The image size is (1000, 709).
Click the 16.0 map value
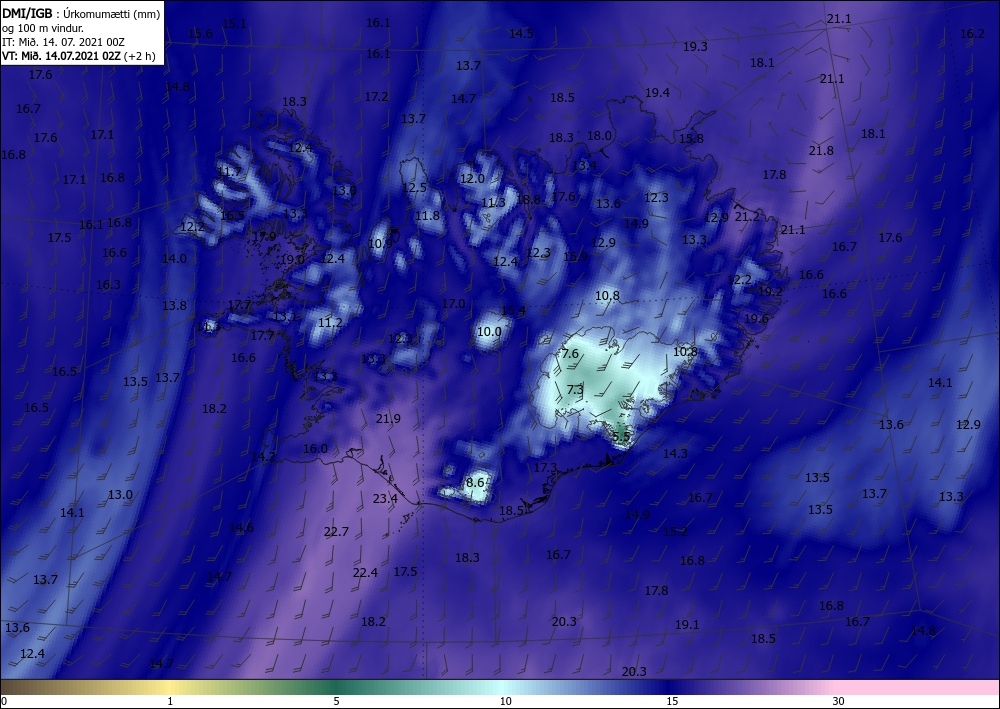315,448
